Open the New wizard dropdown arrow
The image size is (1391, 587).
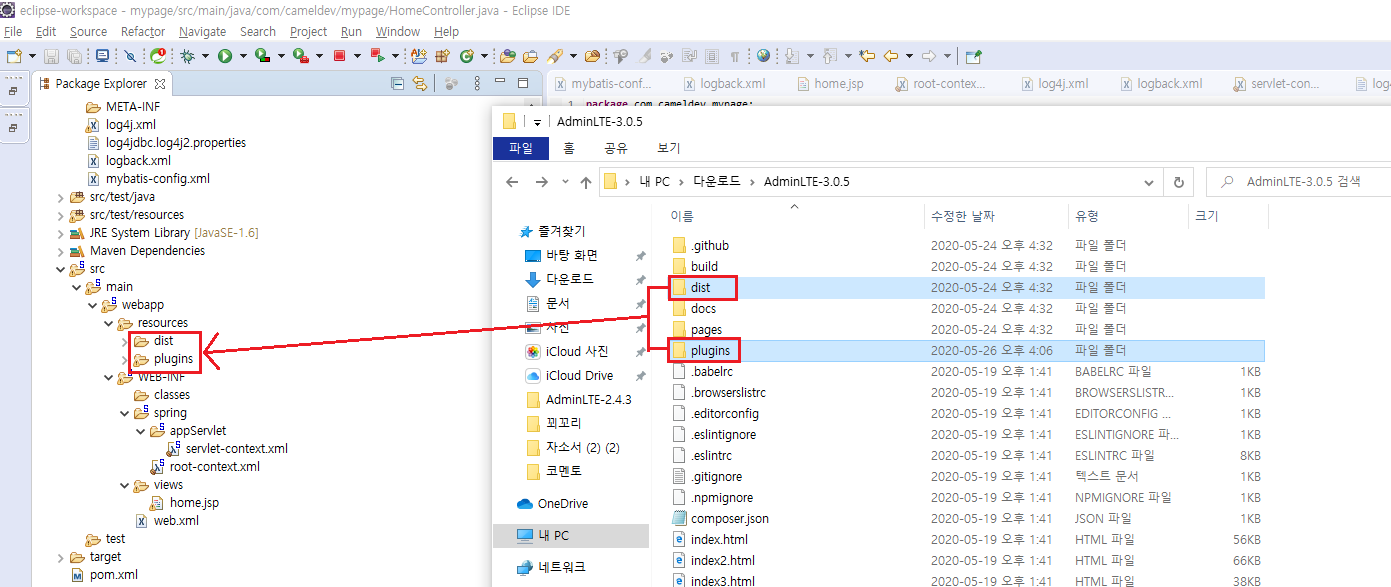[x=32, y=56]
